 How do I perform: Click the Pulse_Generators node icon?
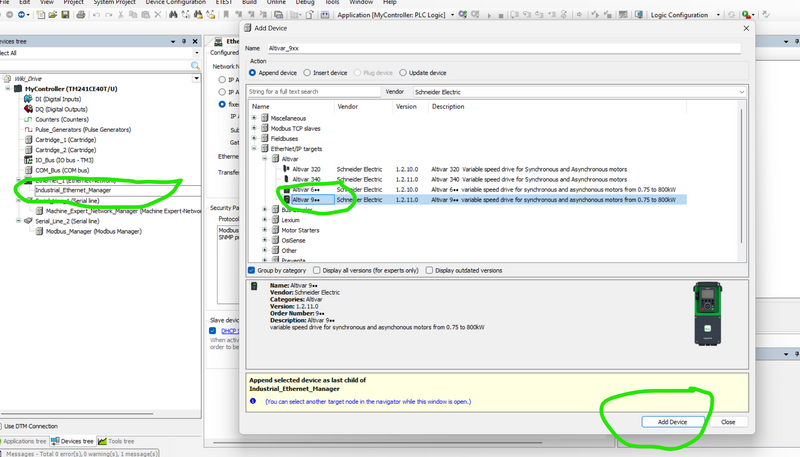pyautogui.click(x=27, y=129)
